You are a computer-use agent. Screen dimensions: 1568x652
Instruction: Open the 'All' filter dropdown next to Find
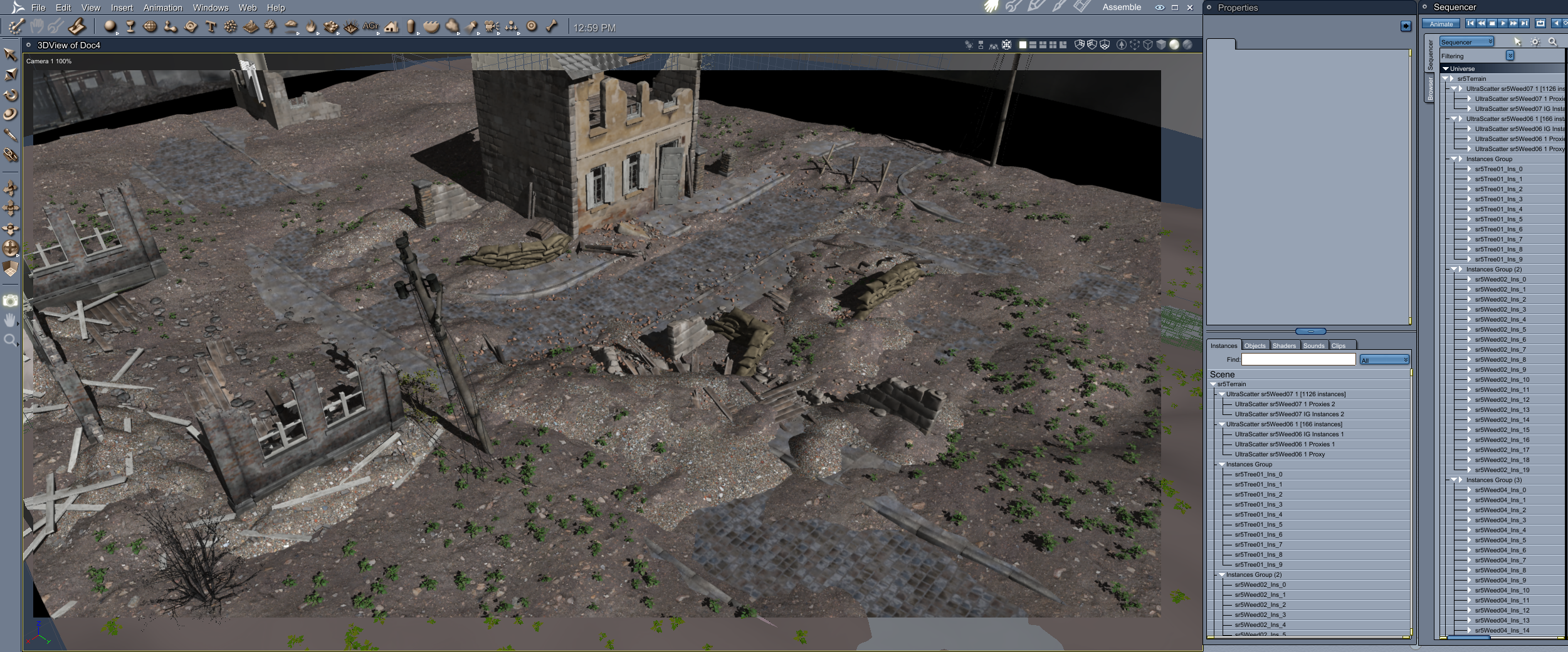point(1384,360)
